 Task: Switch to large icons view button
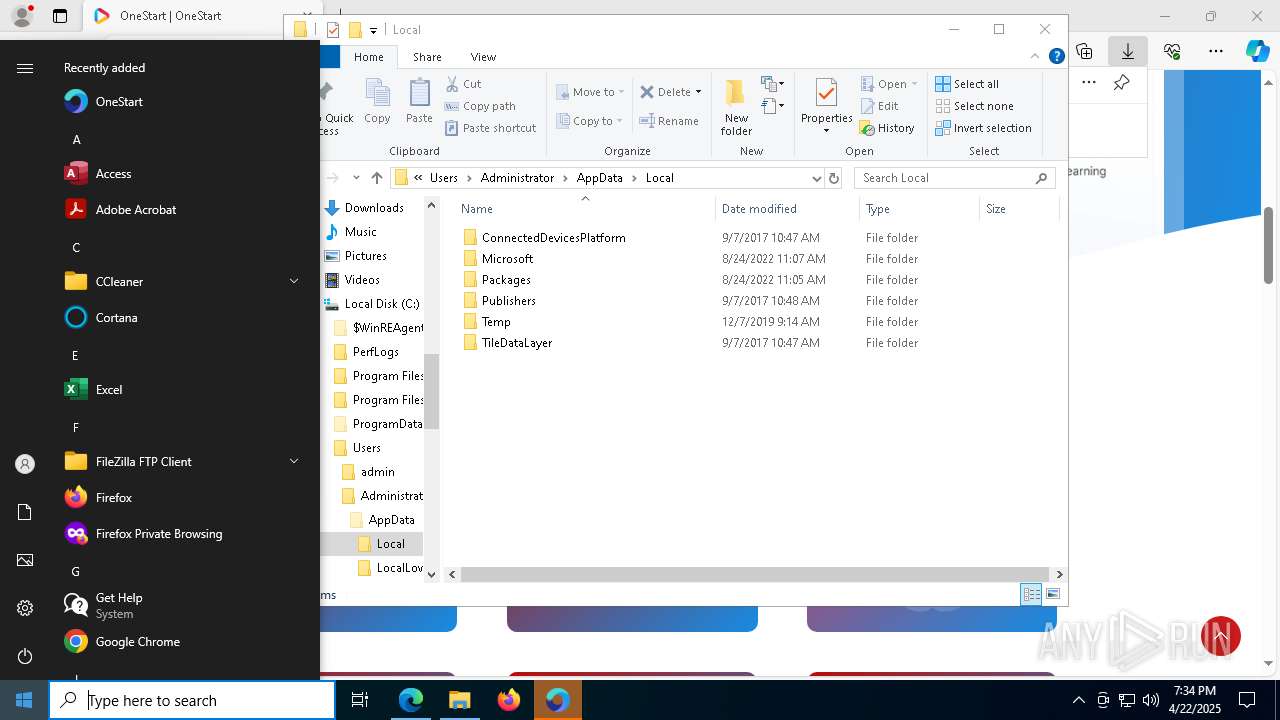click(1052, 594)
